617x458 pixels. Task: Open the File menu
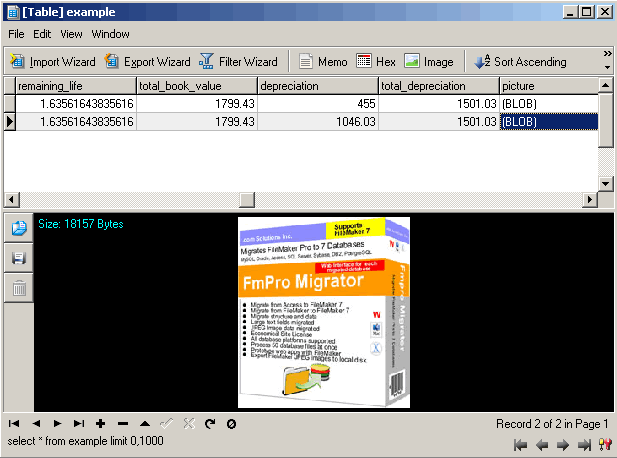coord(16,34)
